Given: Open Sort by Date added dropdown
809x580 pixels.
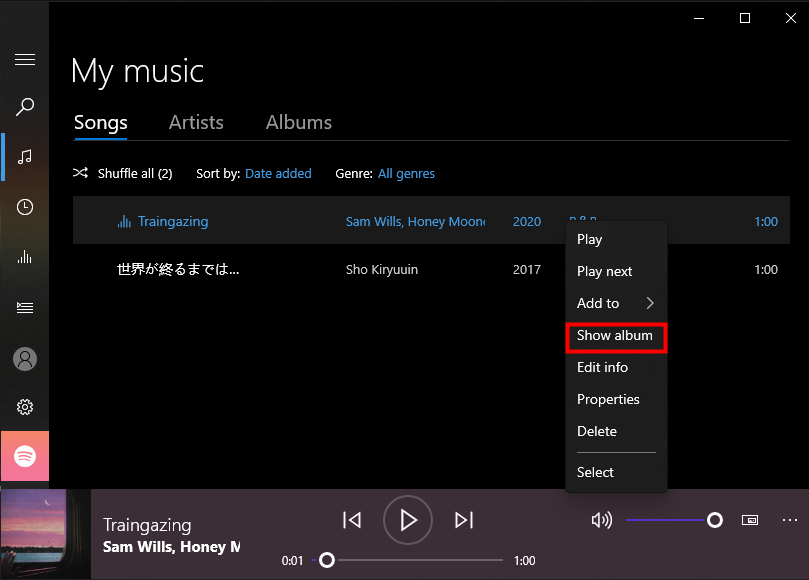Looking at the screenshot, I should coord(278,173).
